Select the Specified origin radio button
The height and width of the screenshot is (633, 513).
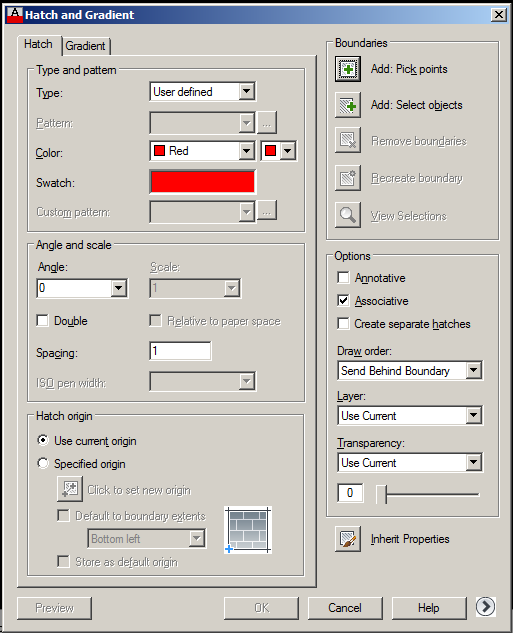[43, 463]
